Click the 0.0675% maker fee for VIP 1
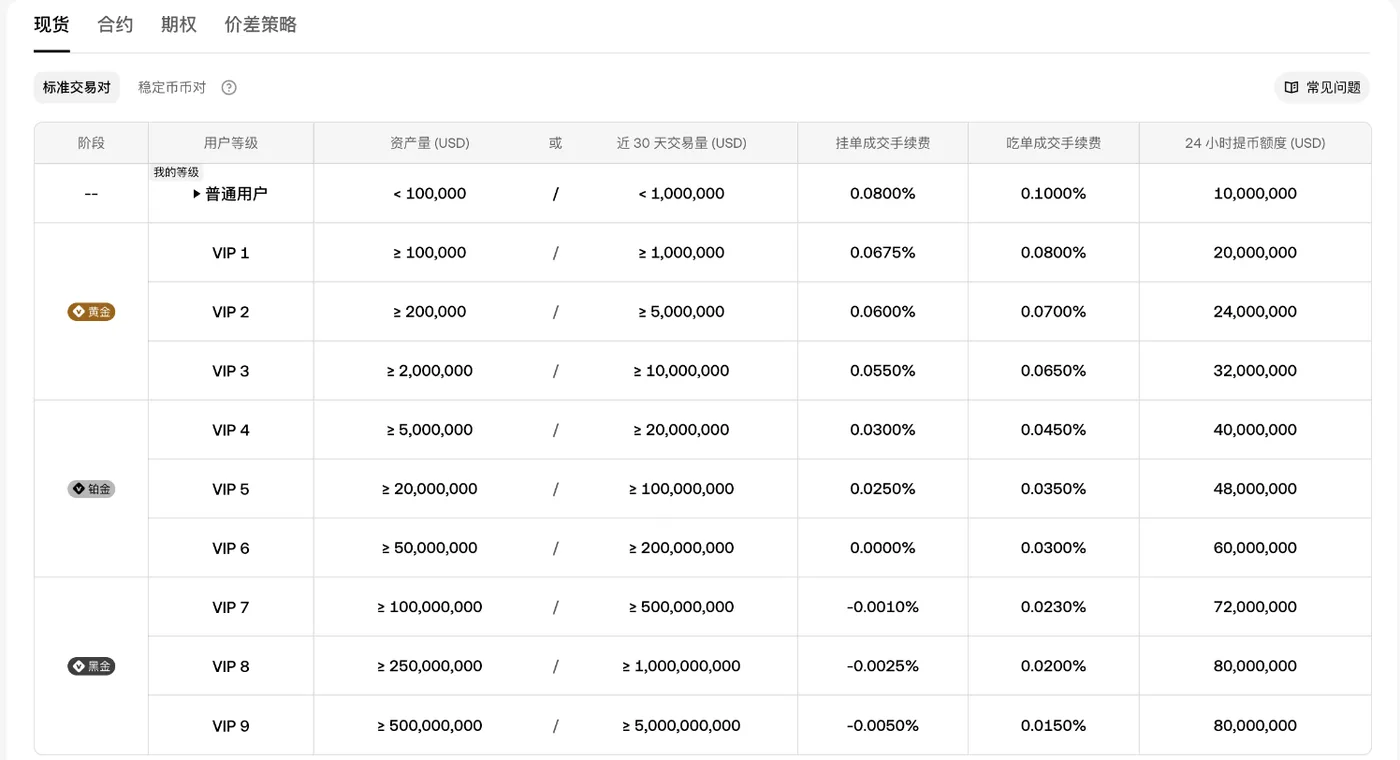The width and height of the screenshot is (1400, 760). pos(883,253)
